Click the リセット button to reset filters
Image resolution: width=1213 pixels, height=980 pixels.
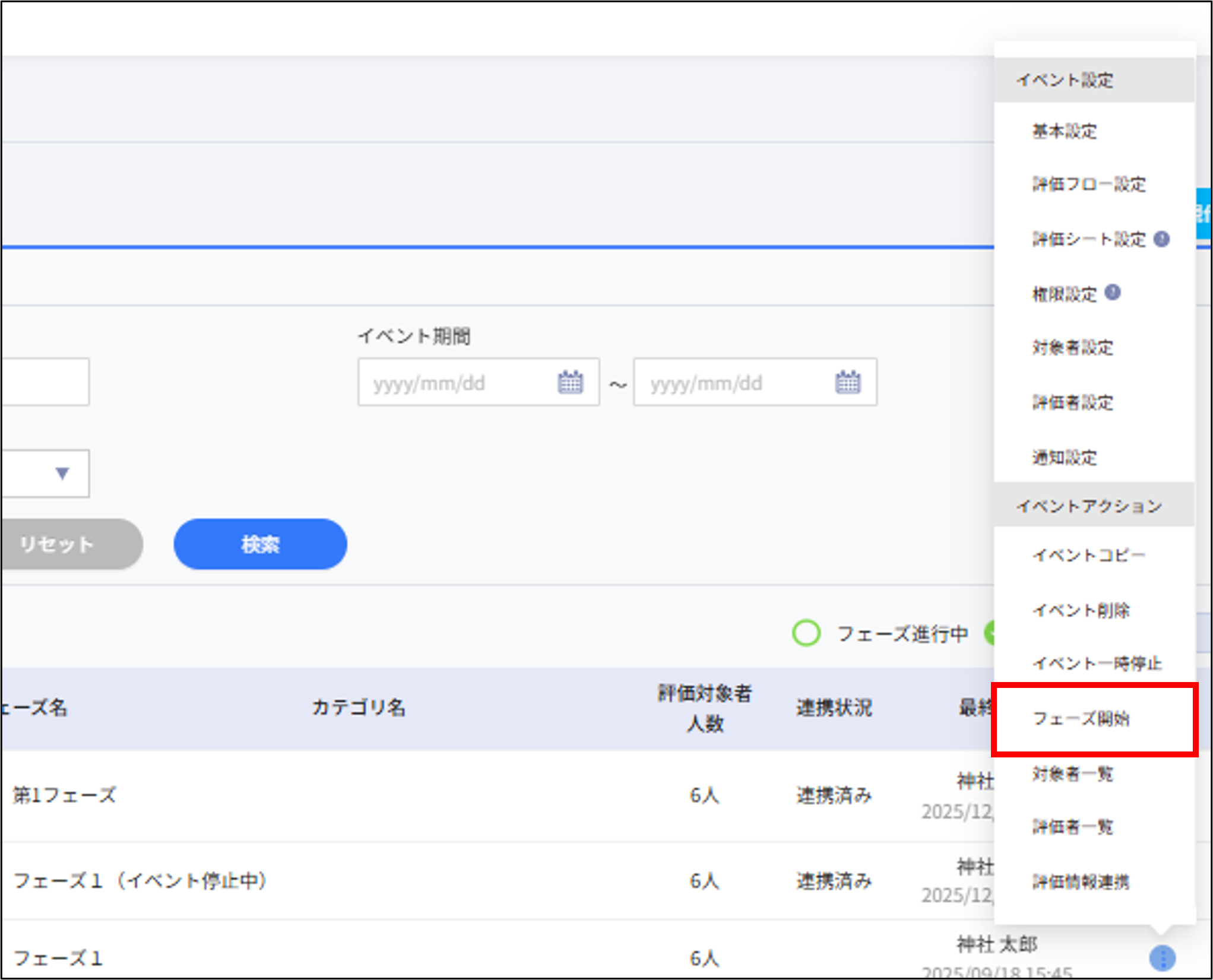click(x=56, y=543)
